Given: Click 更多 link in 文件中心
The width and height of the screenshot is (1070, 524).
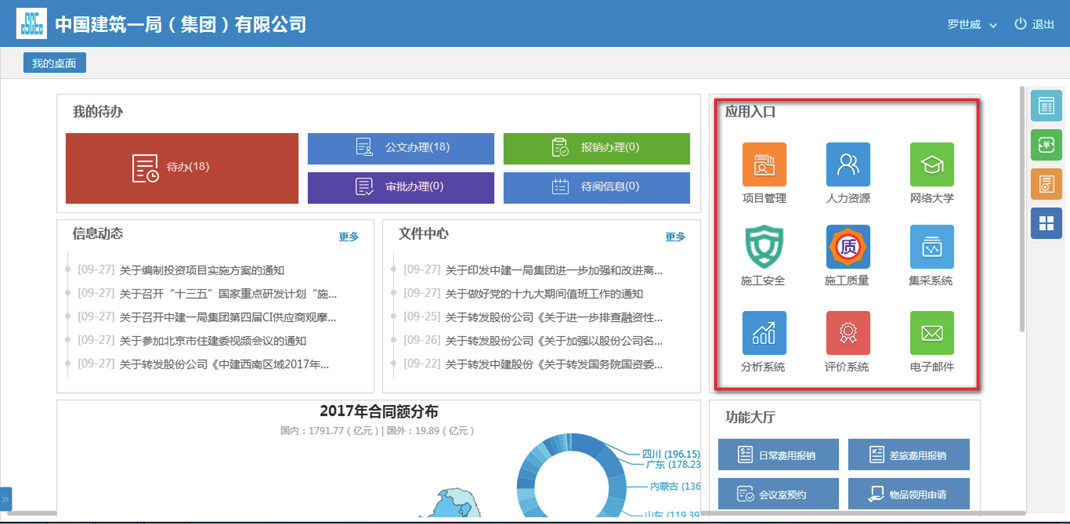Looking at the screenshot, I should click(675, 237).
